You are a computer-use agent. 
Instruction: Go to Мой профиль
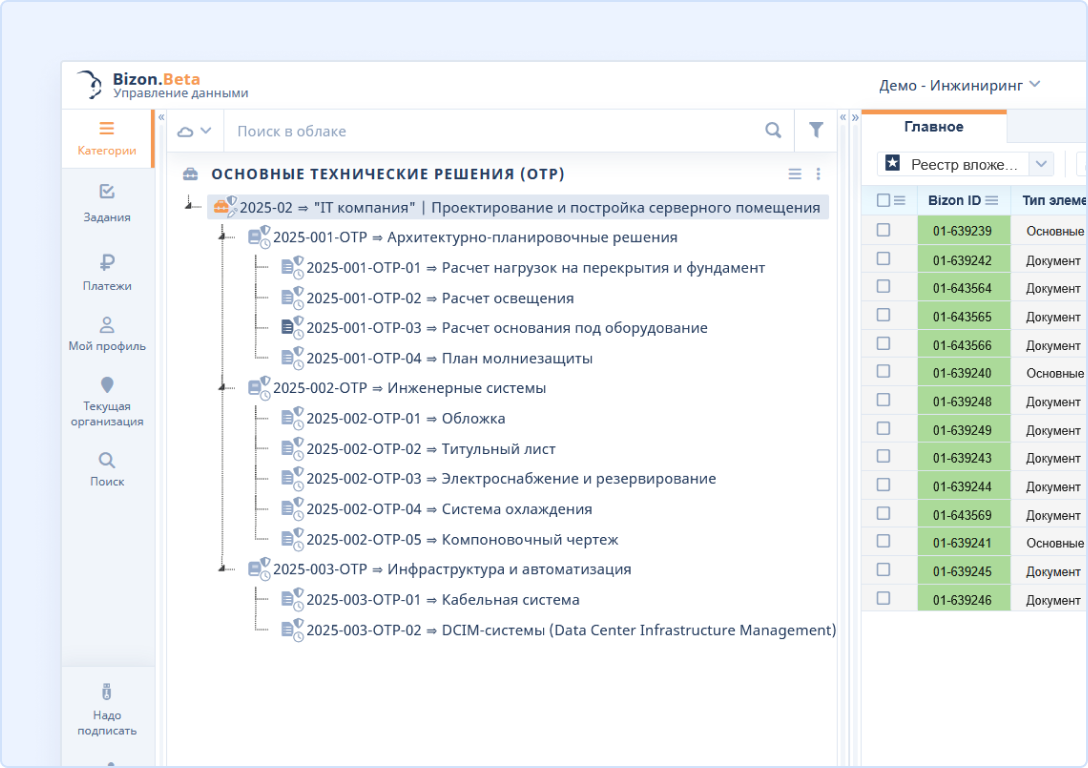(106, 334)
